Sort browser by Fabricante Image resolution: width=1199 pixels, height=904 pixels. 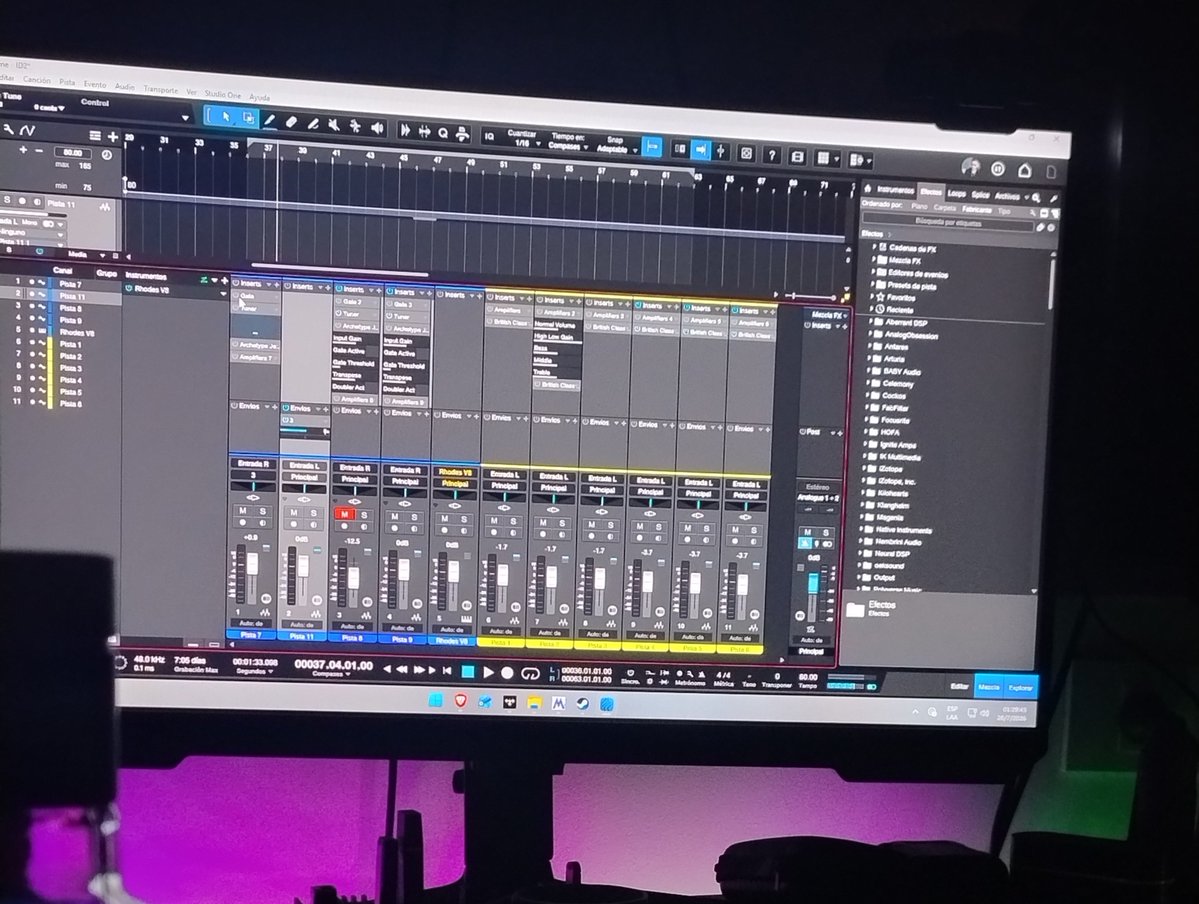[976, 209]
